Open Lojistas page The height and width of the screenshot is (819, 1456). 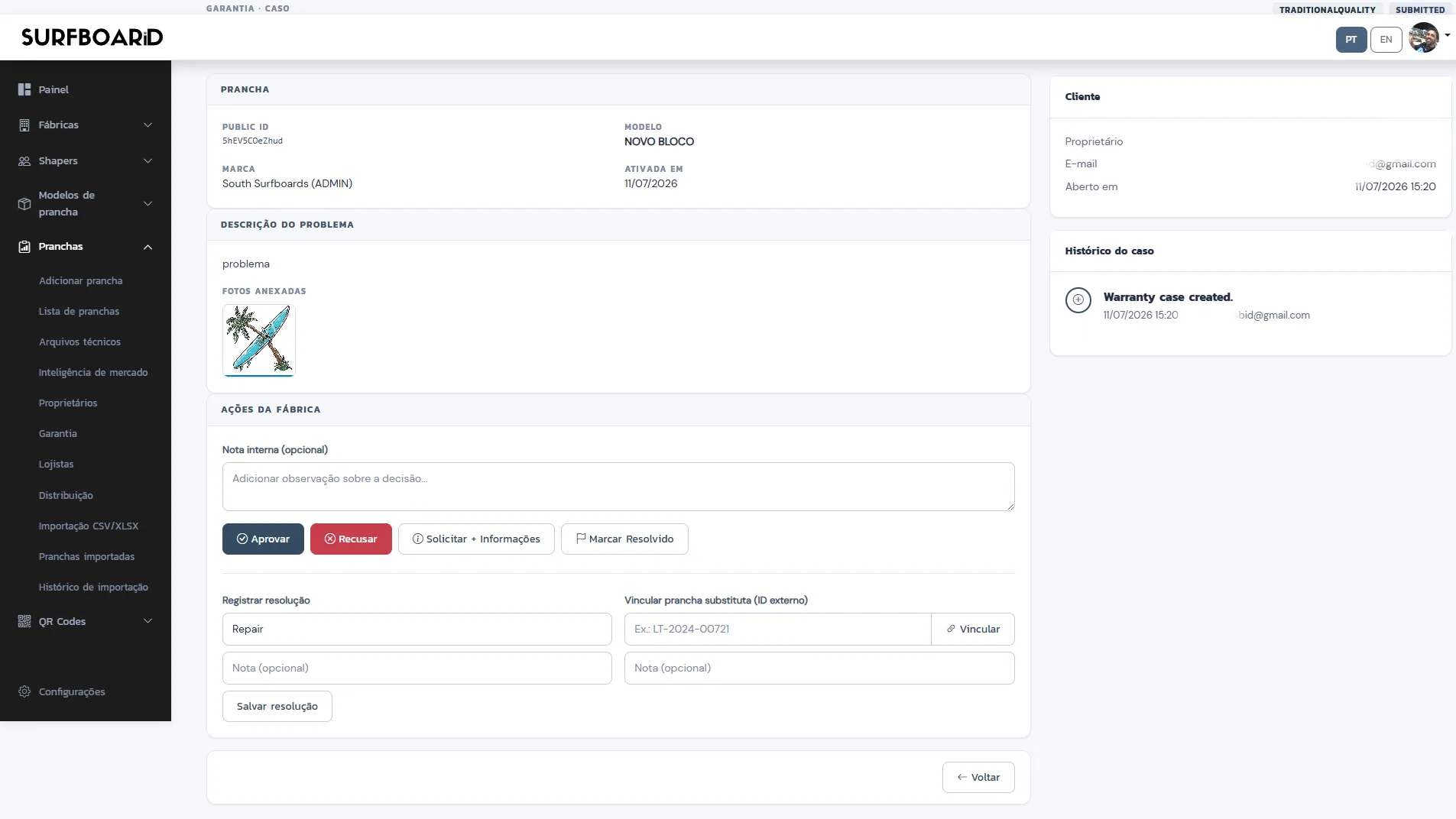56,464
